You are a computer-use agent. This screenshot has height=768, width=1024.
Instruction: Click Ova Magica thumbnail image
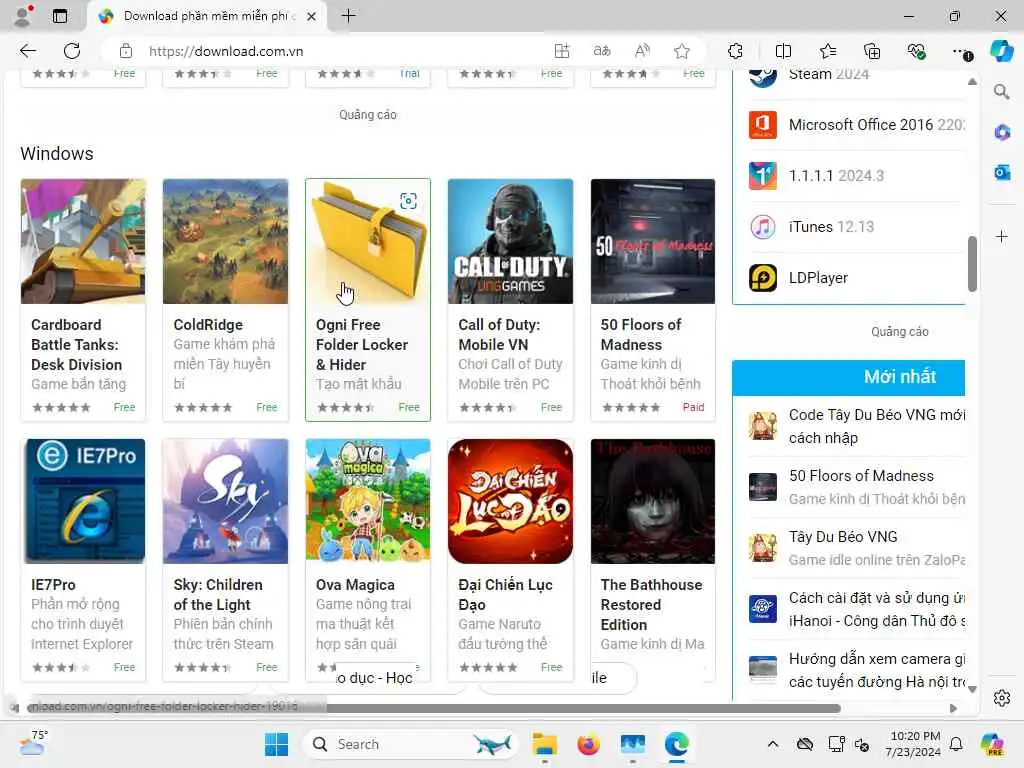tap(368, 501)
